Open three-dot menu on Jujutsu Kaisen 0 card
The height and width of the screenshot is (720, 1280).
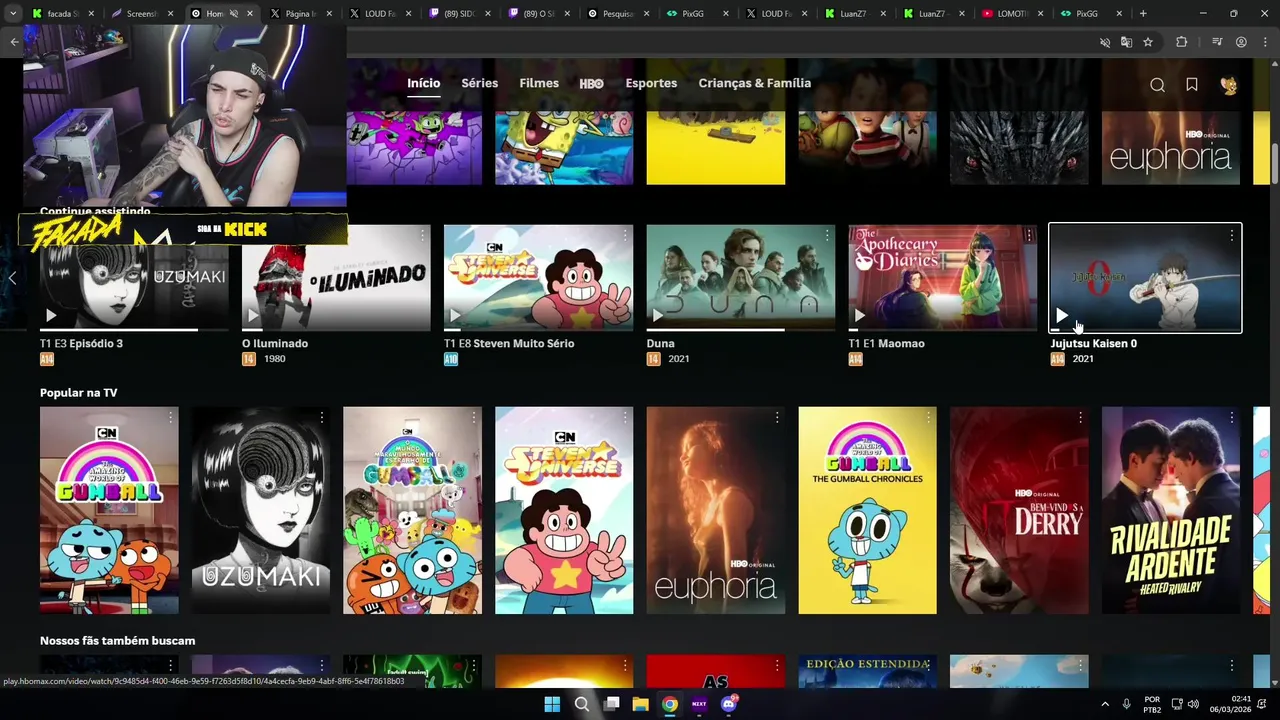(x=1231, y=235)
